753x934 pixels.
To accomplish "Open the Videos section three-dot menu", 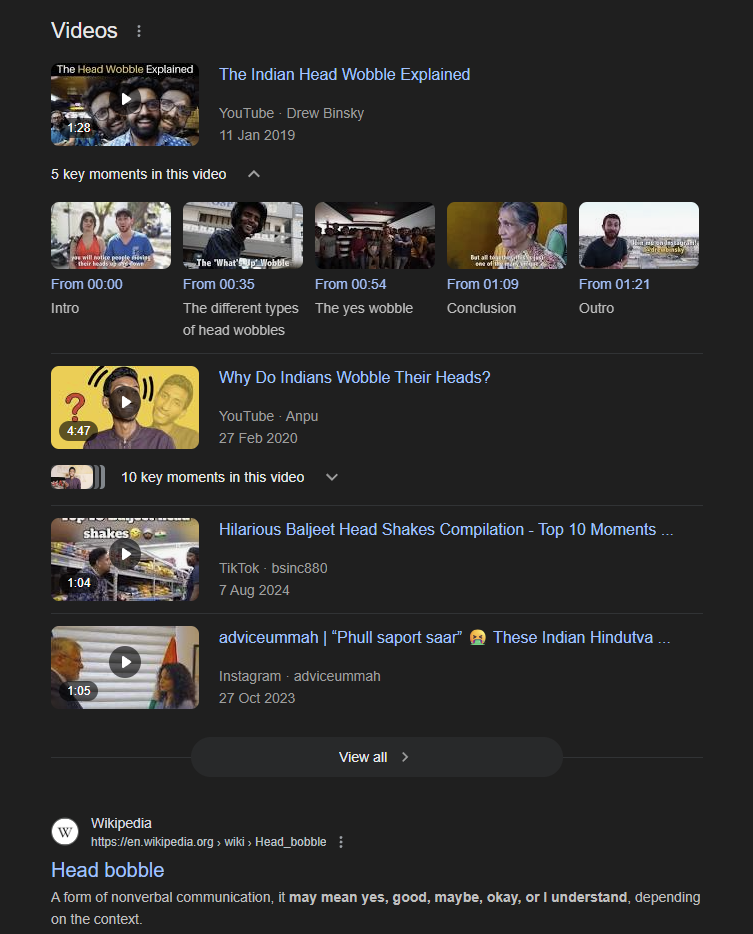I will click(139, 31).
